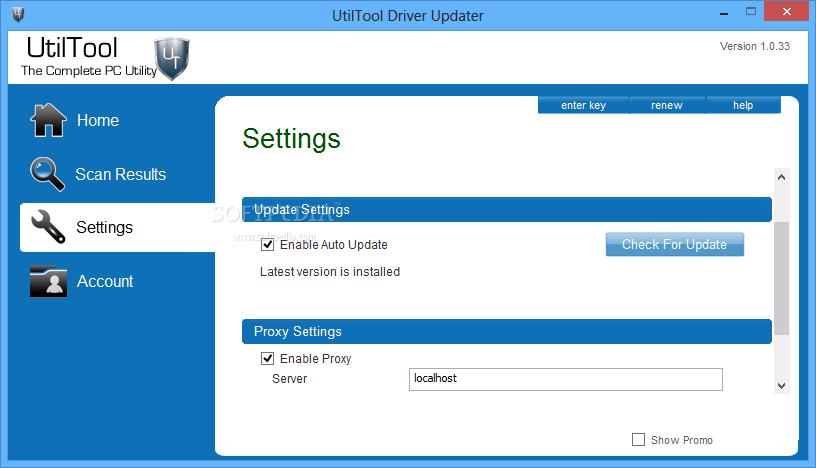
Task: Click 'Latest version is installed' text
Action: tap(330, 272)
